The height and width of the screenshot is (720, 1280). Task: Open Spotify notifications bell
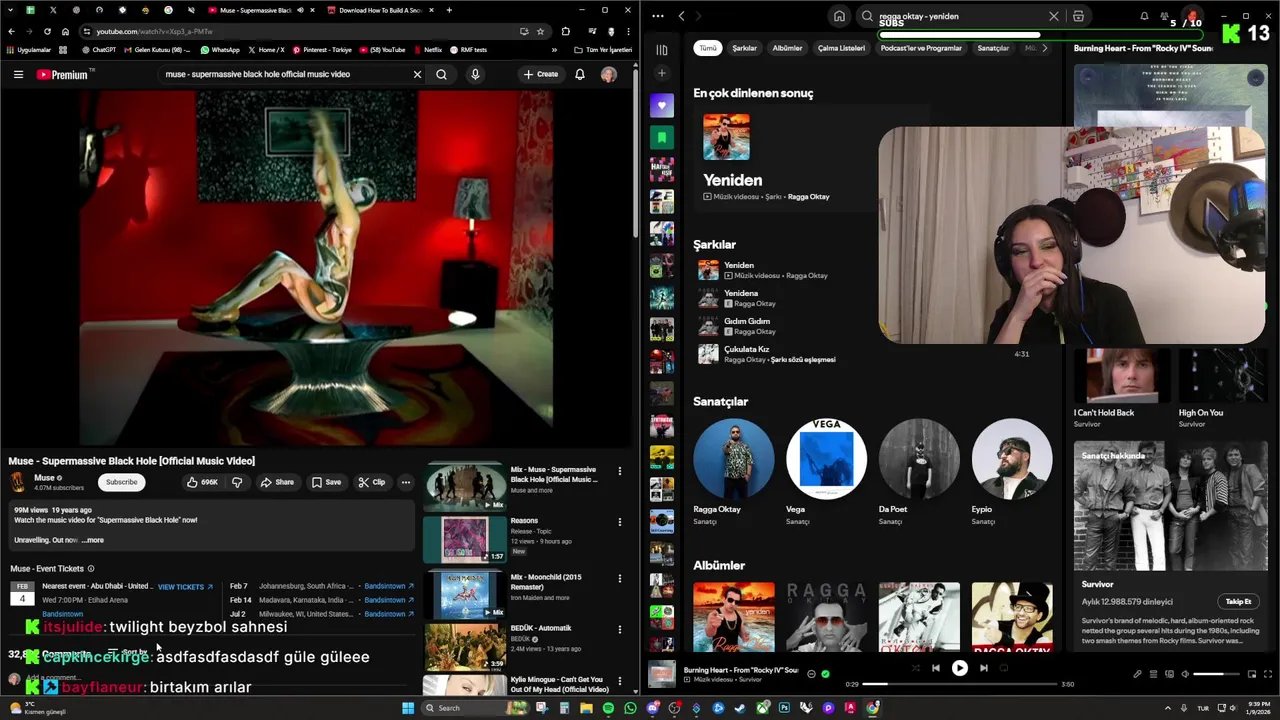point(1144,16)
